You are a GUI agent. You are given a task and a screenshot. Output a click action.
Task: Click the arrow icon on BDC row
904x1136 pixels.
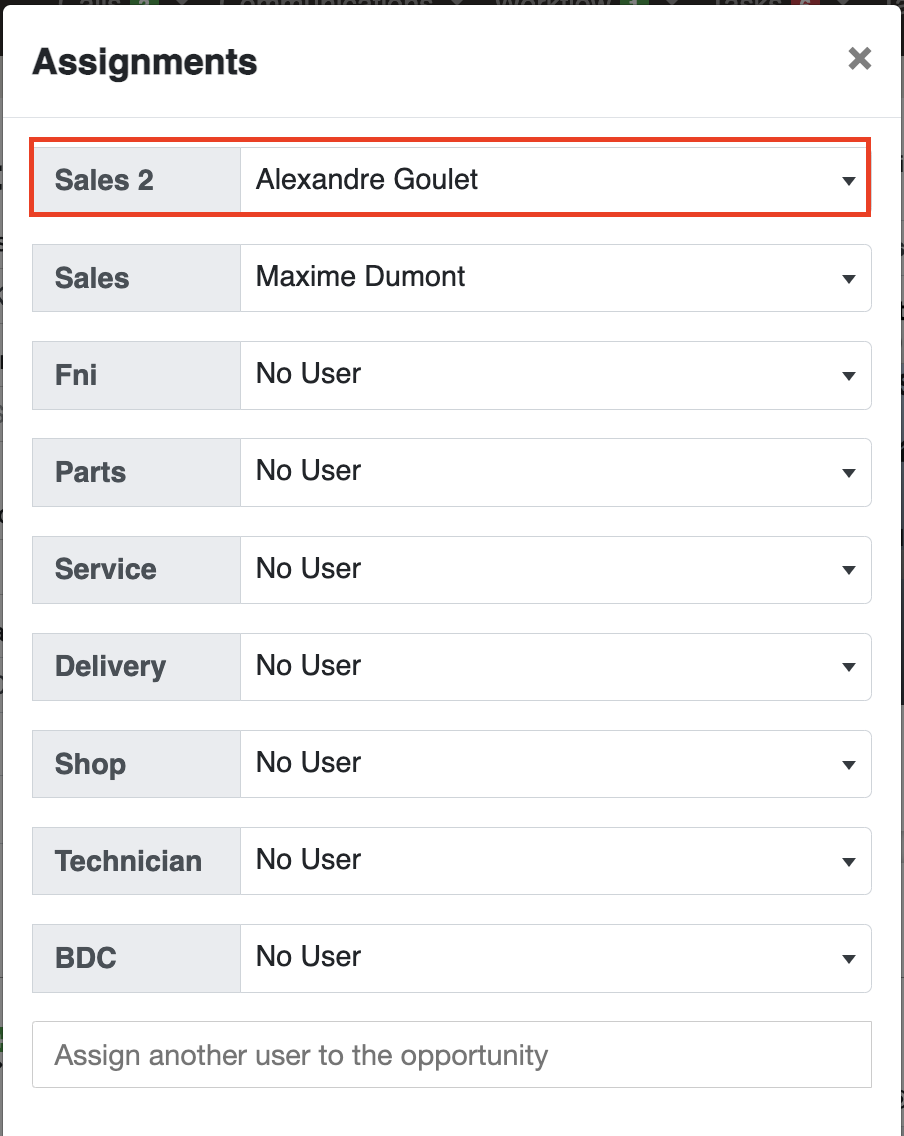[x=848, y=958]
